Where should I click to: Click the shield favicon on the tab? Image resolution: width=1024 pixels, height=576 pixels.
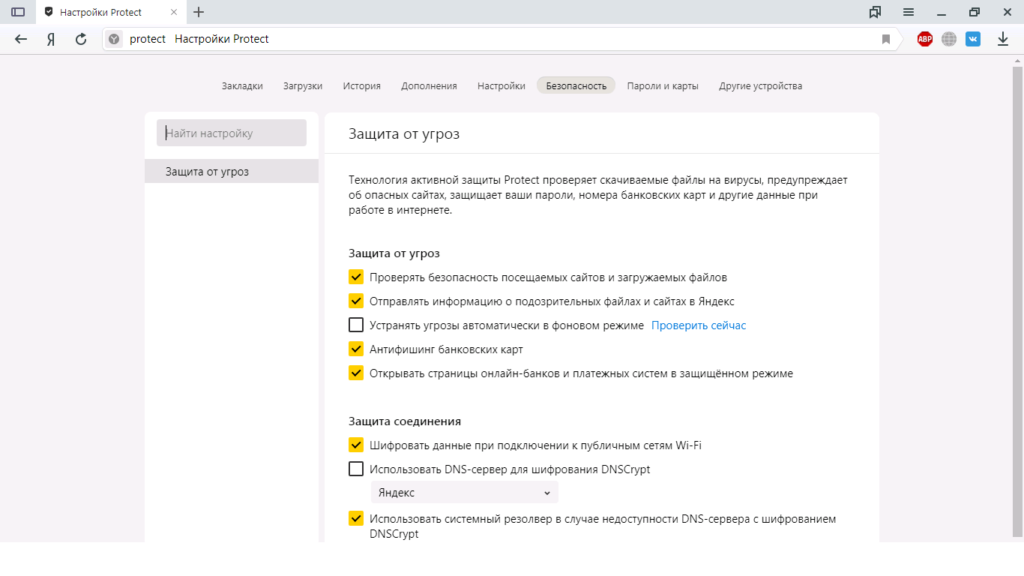coord(49,12)
